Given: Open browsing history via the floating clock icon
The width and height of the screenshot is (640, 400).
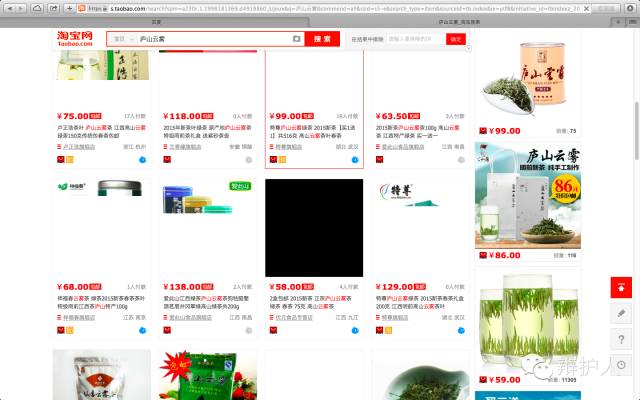Looking at the screenshot, I should 621,365.
